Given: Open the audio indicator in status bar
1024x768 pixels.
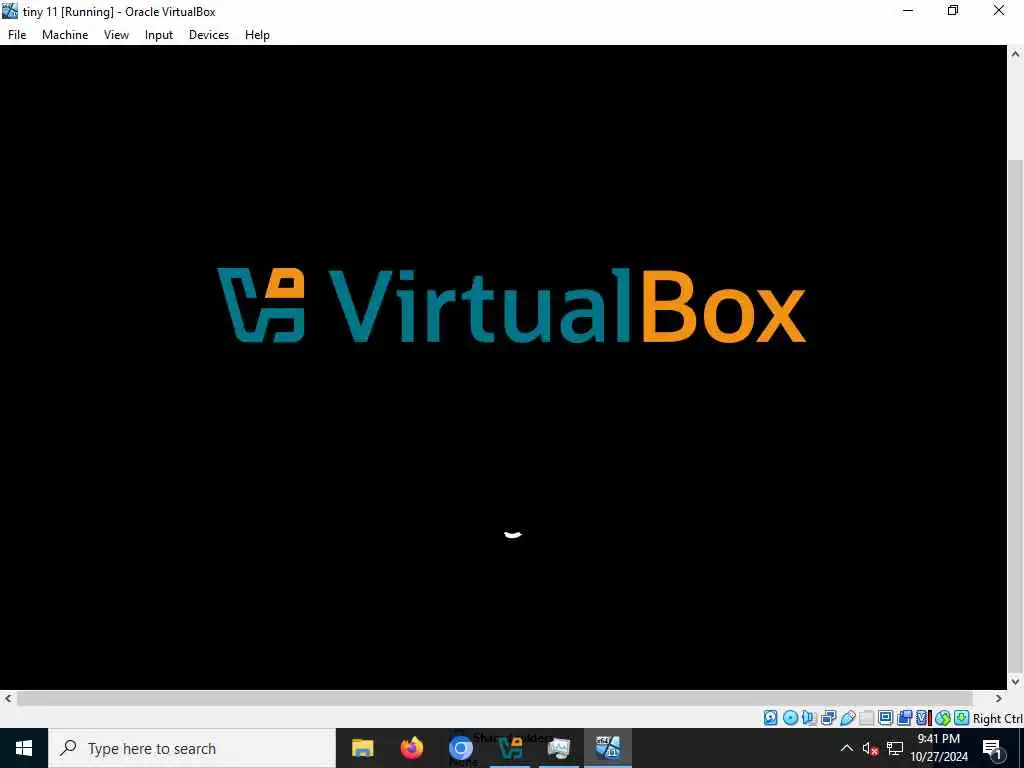Looking at the screenshot, I should (x=809, y=718).
